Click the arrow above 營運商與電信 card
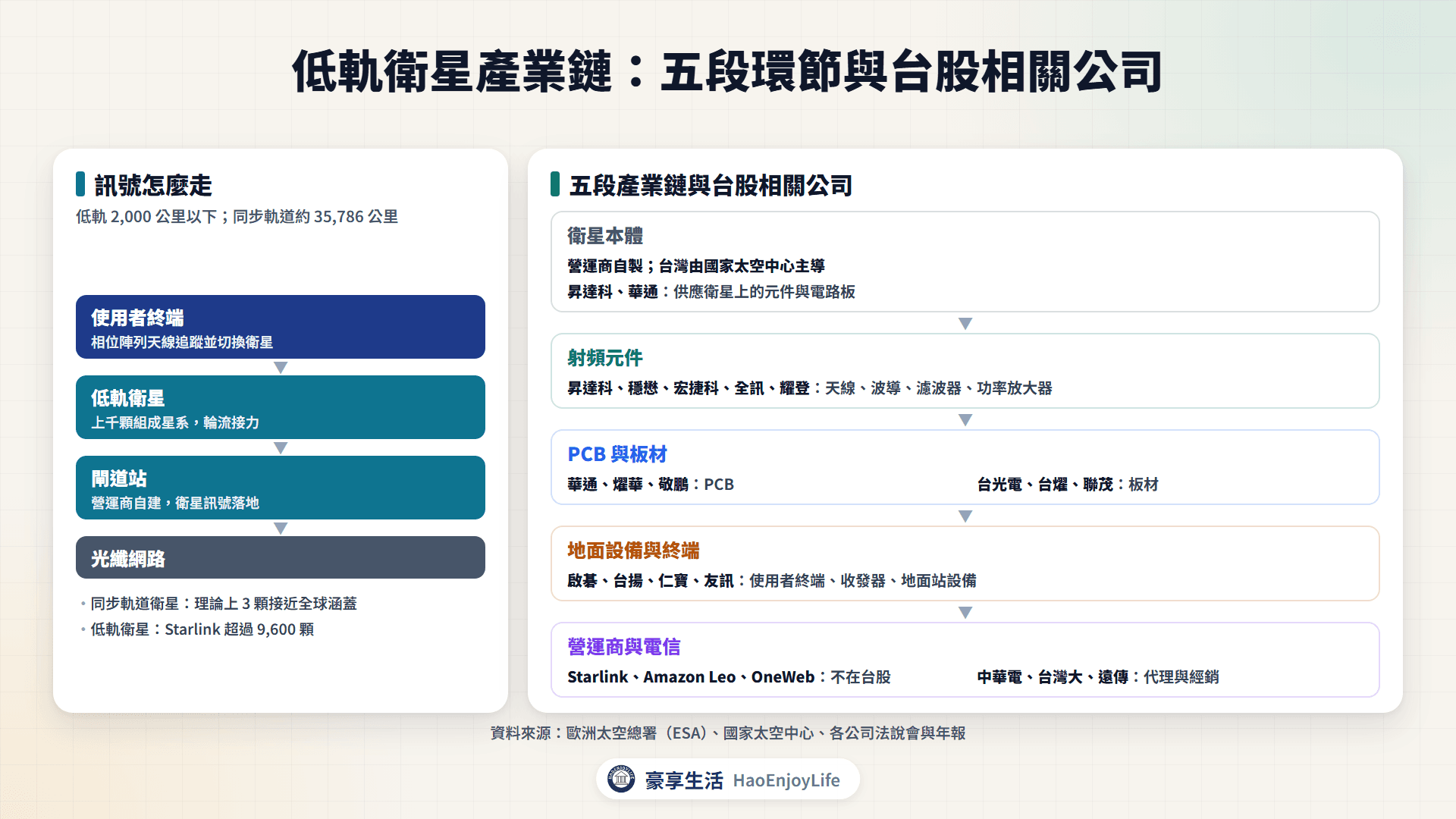The image size is (1456, 819). tap(965, 613)
